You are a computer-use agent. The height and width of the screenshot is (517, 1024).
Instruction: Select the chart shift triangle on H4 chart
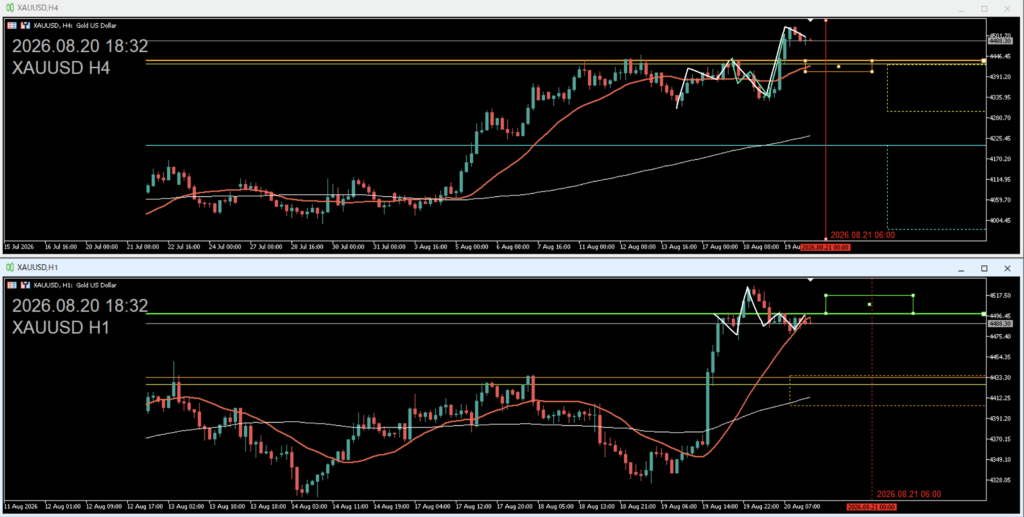click(x=810, y=20)
